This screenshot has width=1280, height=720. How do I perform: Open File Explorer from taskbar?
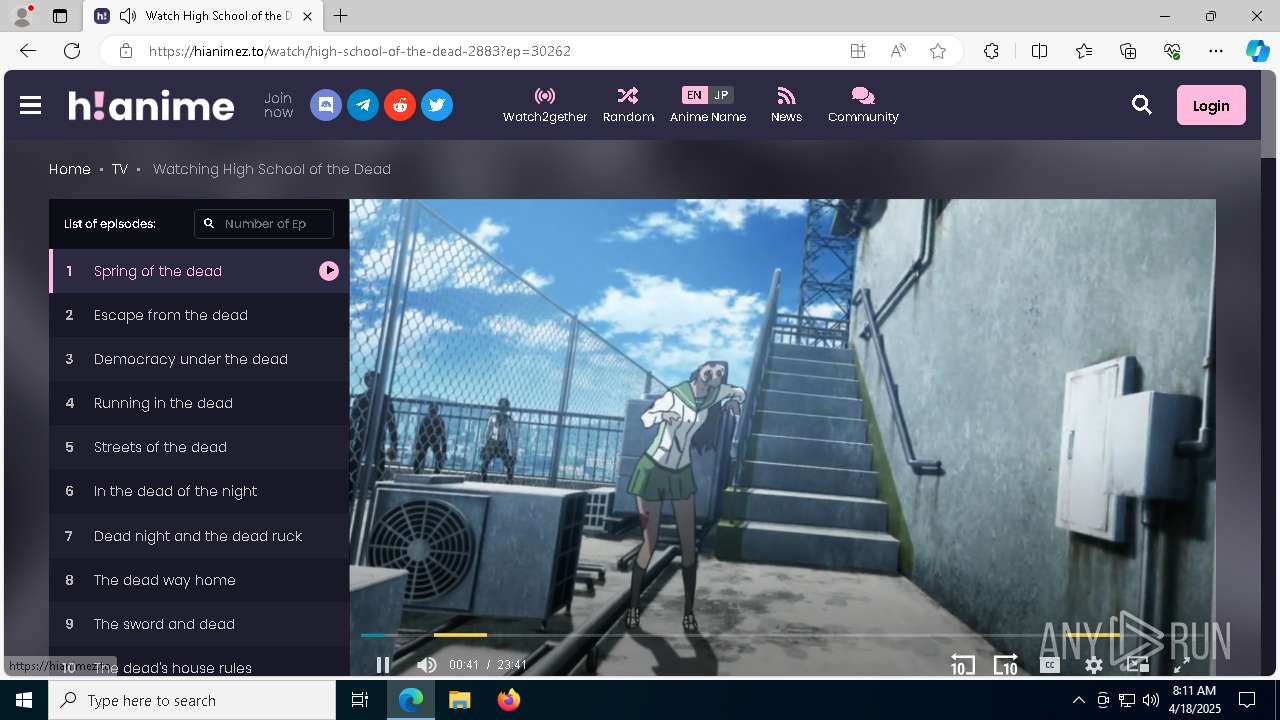pyautogui.click(x=460, y=700)
